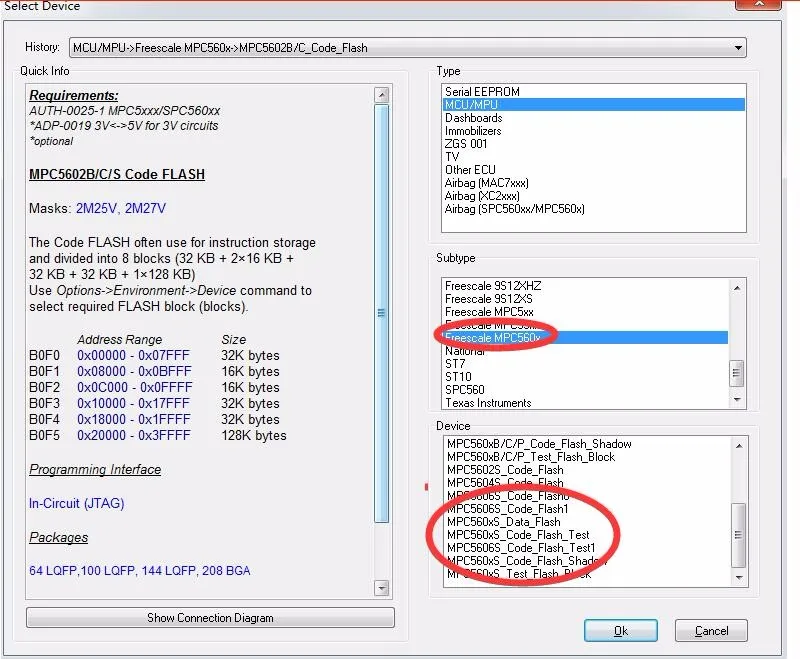Select ZGS 001 in Type list
The image size is (800, 659).
pyautogui.click(x=593, y=144)
